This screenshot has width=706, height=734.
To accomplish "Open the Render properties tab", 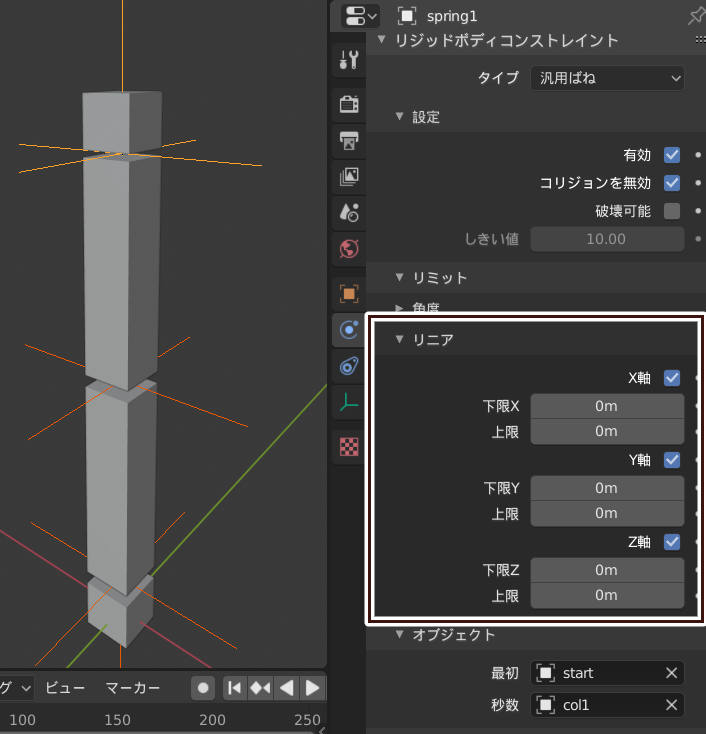I will tap(349, 104).
